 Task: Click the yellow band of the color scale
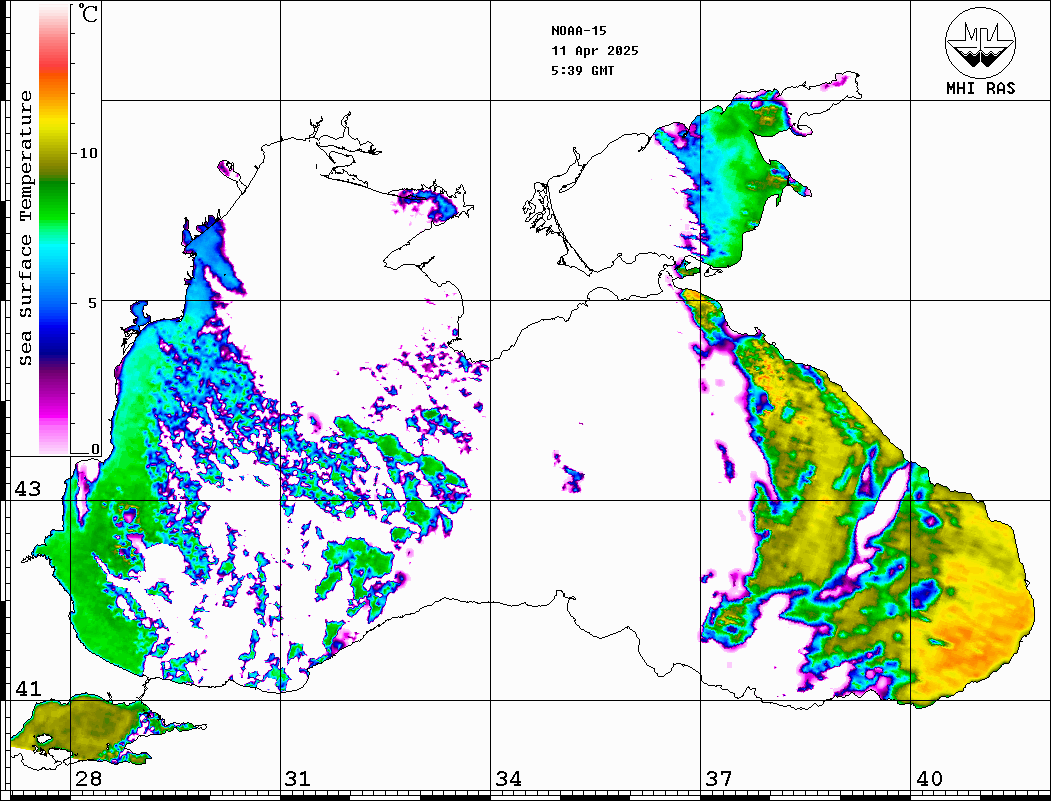[54, 124]
